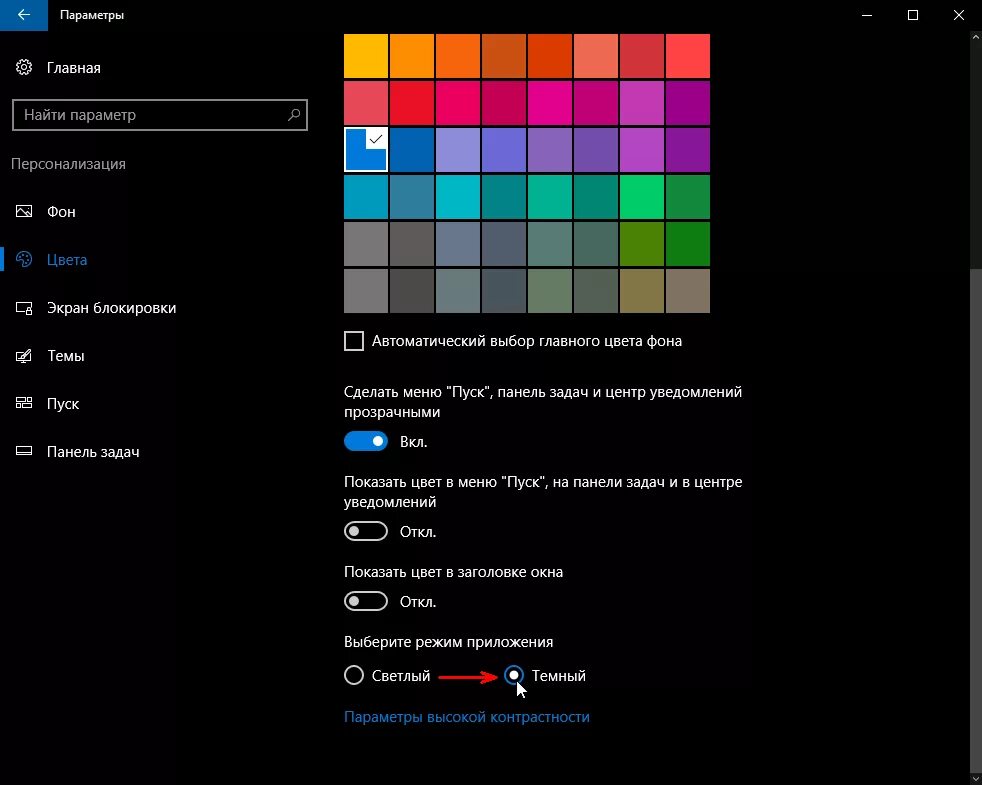
Task: Maximize the Параметры window
Action: tap(912, 15)
